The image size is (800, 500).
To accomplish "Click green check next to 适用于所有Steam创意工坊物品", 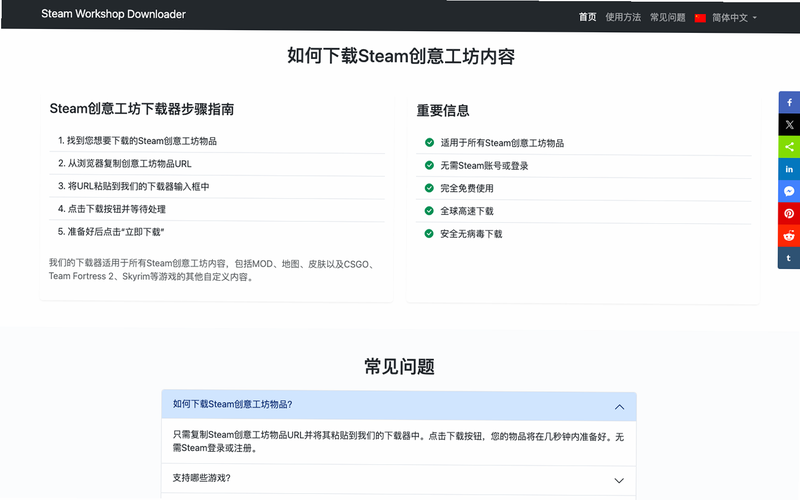I will (429, 142).
